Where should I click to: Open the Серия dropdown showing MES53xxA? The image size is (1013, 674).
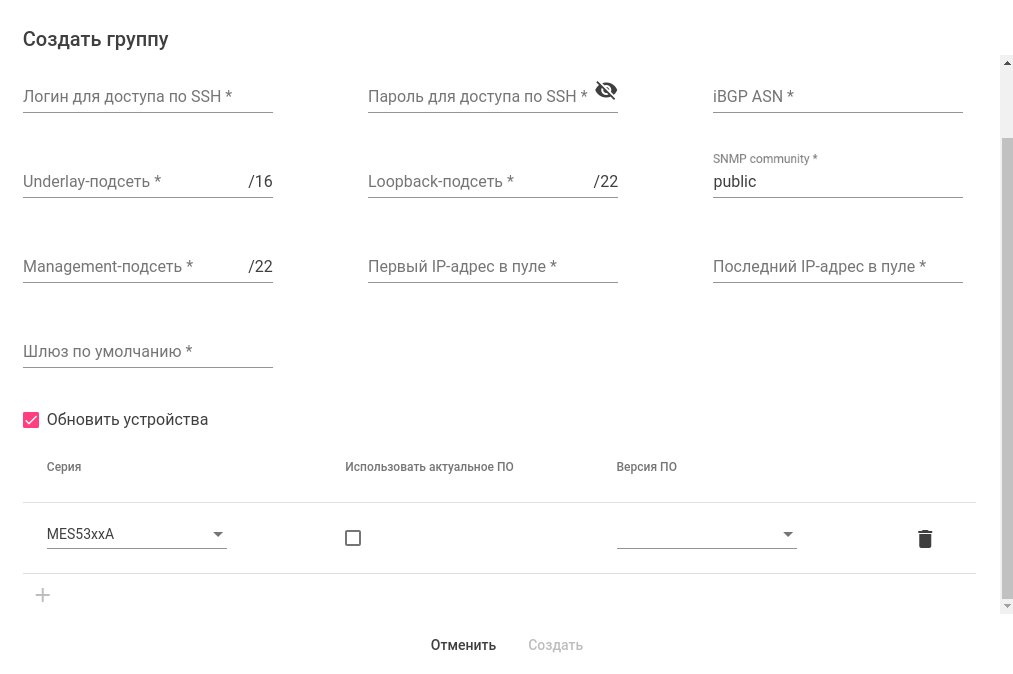[x=136, y=534]
